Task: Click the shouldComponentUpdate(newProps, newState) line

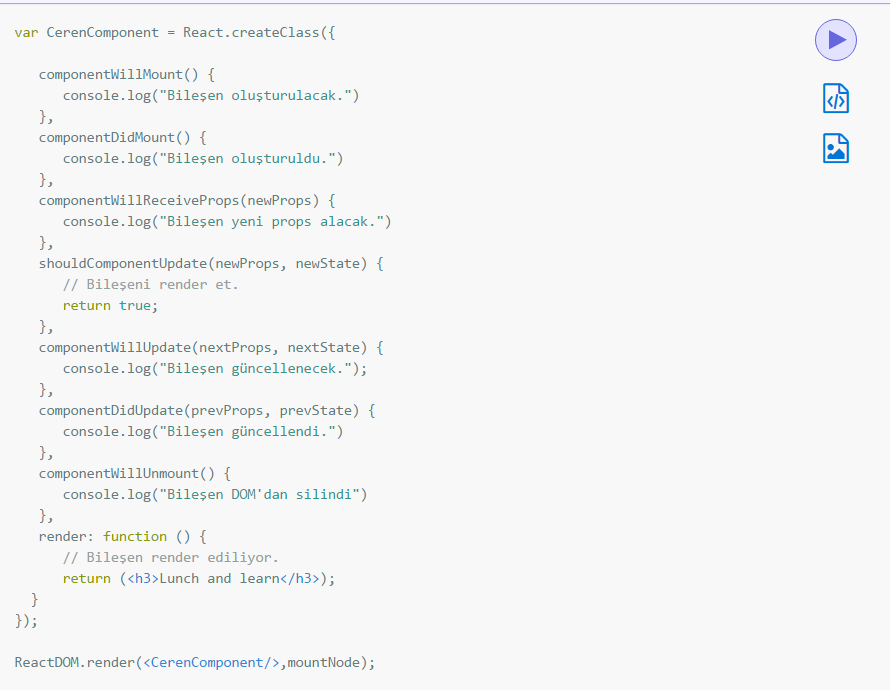Action: click(211, 264)
